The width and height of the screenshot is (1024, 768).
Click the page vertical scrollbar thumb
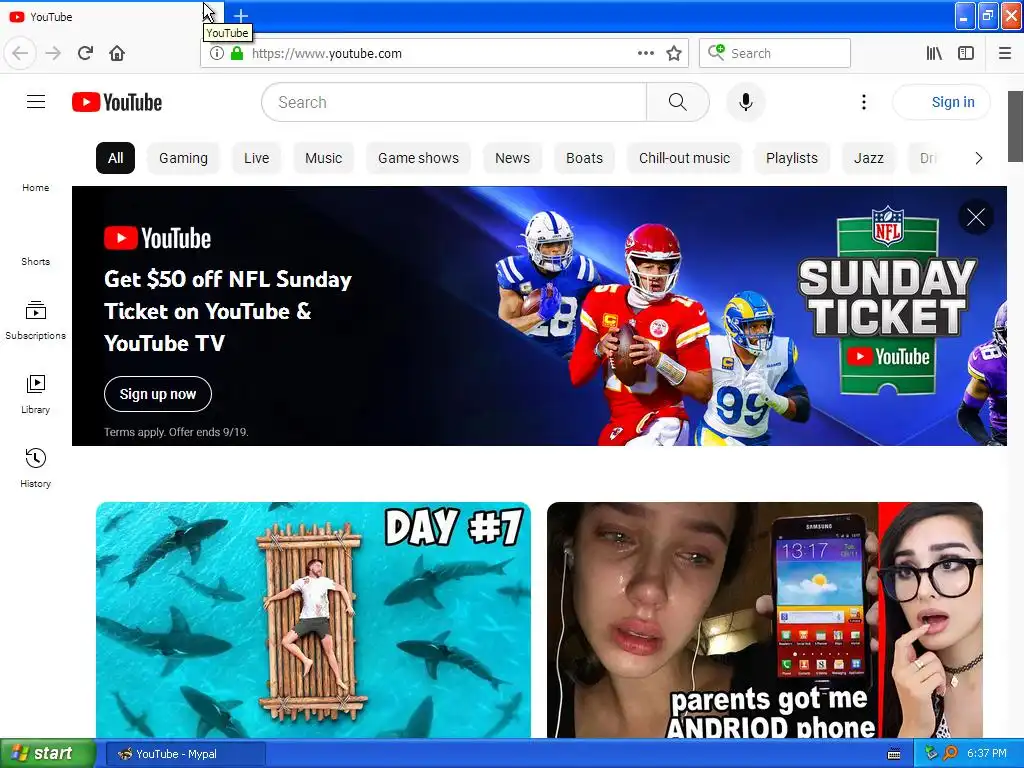1016,126
